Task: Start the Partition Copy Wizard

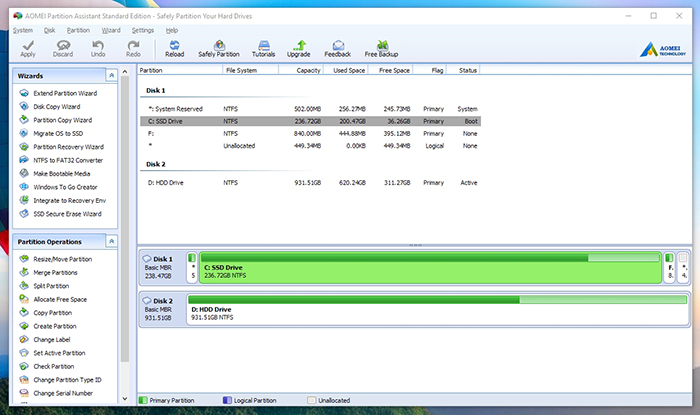Action: point(62,120)
